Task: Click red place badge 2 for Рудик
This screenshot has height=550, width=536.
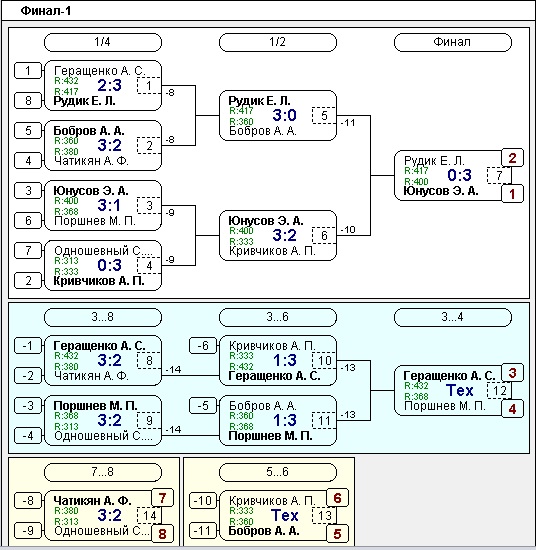Action: coord(512,158)
